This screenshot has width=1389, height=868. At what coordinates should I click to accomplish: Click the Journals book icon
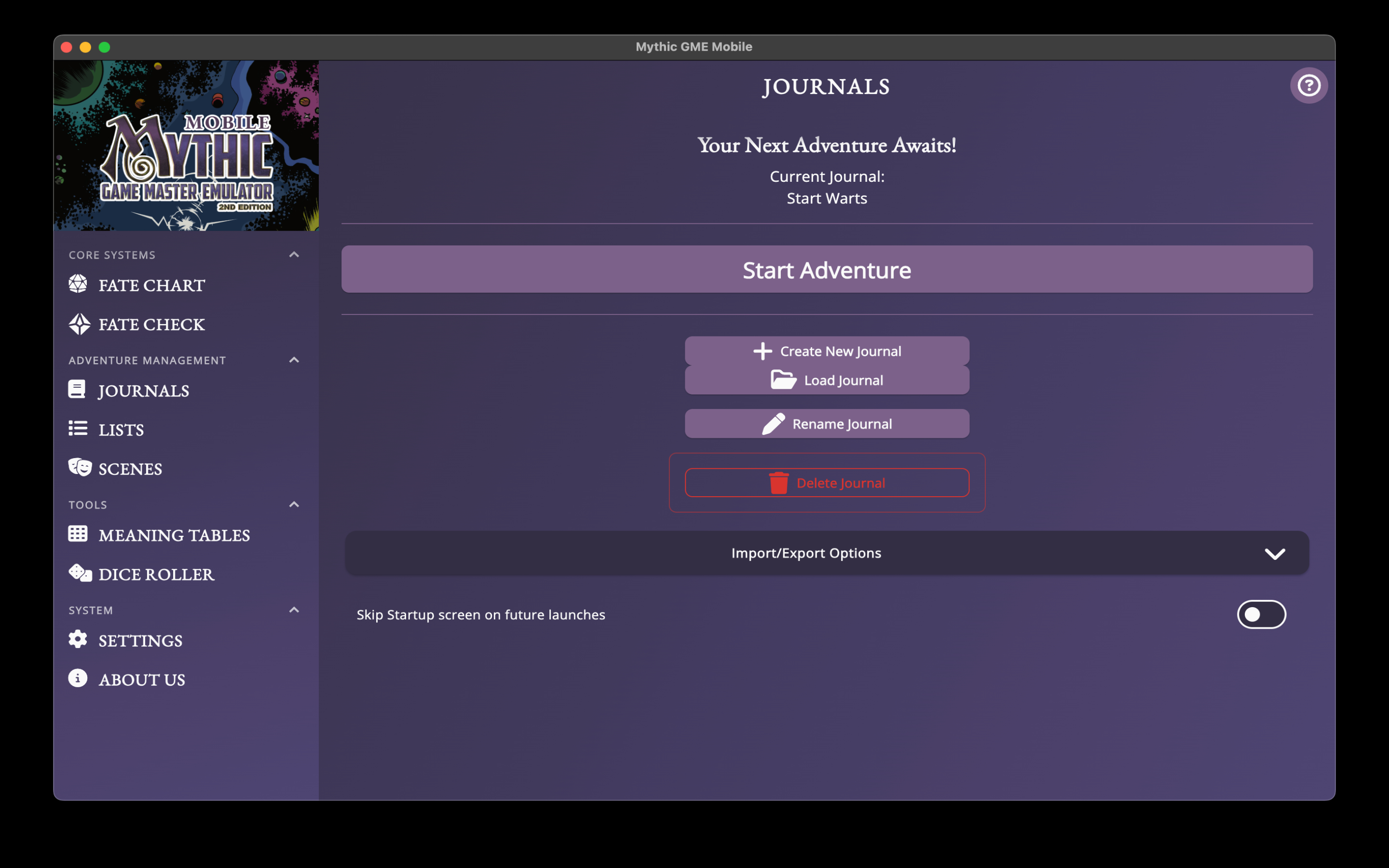(77, 389)
